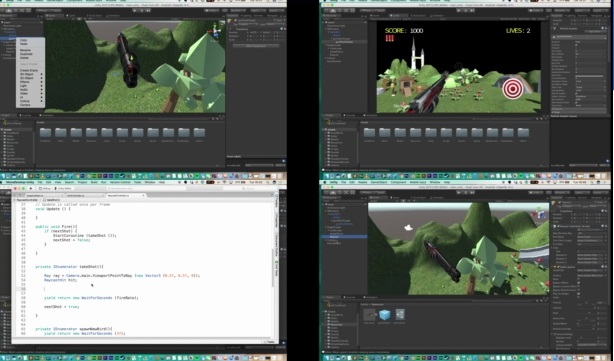Open the Build menu in MonoDevelop
The width and height of the screenshot is (614, 361).
[94, 182]
